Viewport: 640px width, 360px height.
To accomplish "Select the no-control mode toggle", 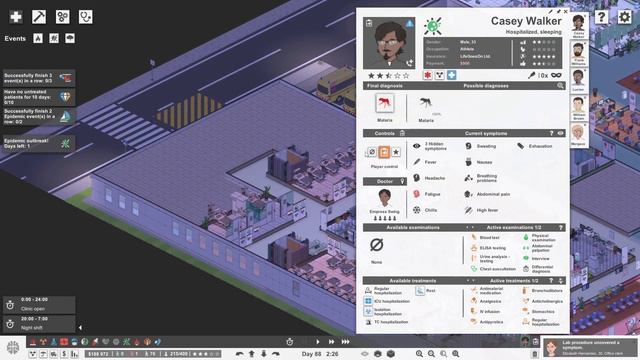I will point(372,152).
